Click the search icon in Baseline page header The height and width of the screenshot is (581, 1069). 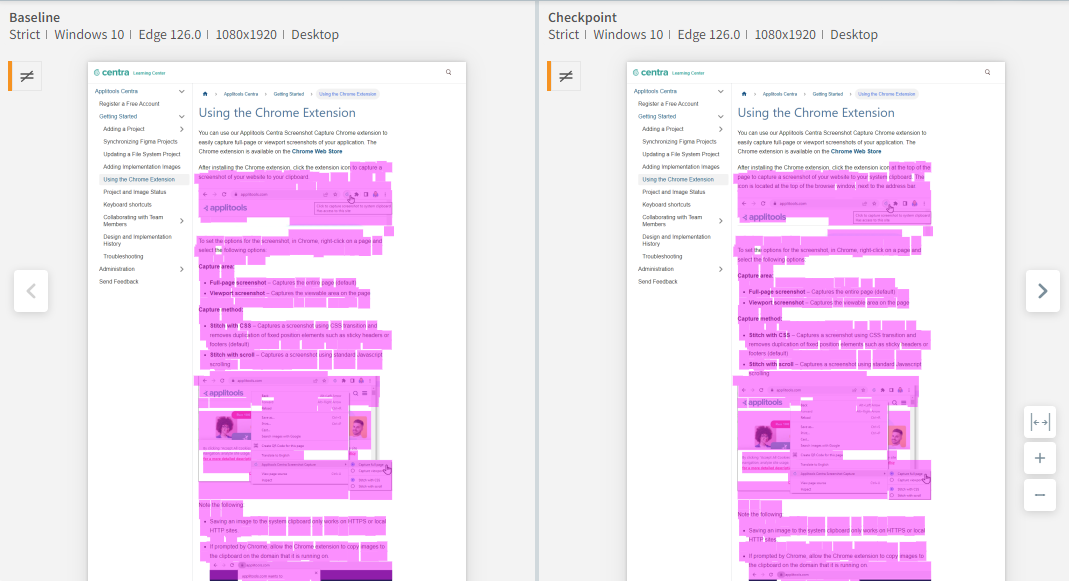[448, 72]
